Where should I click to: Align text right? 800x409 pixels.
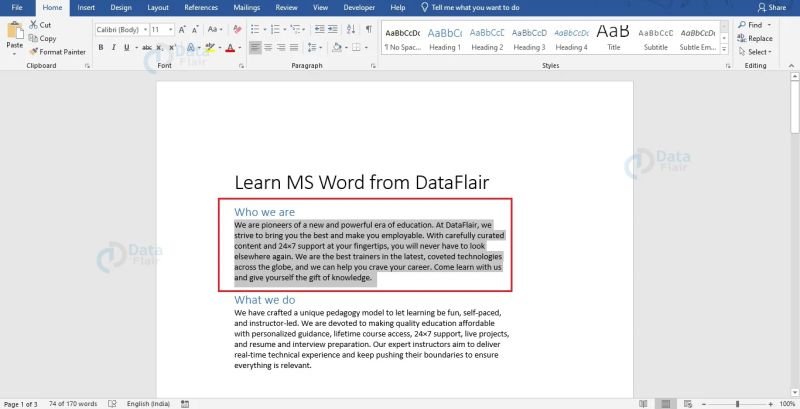[x=281, y=47]
